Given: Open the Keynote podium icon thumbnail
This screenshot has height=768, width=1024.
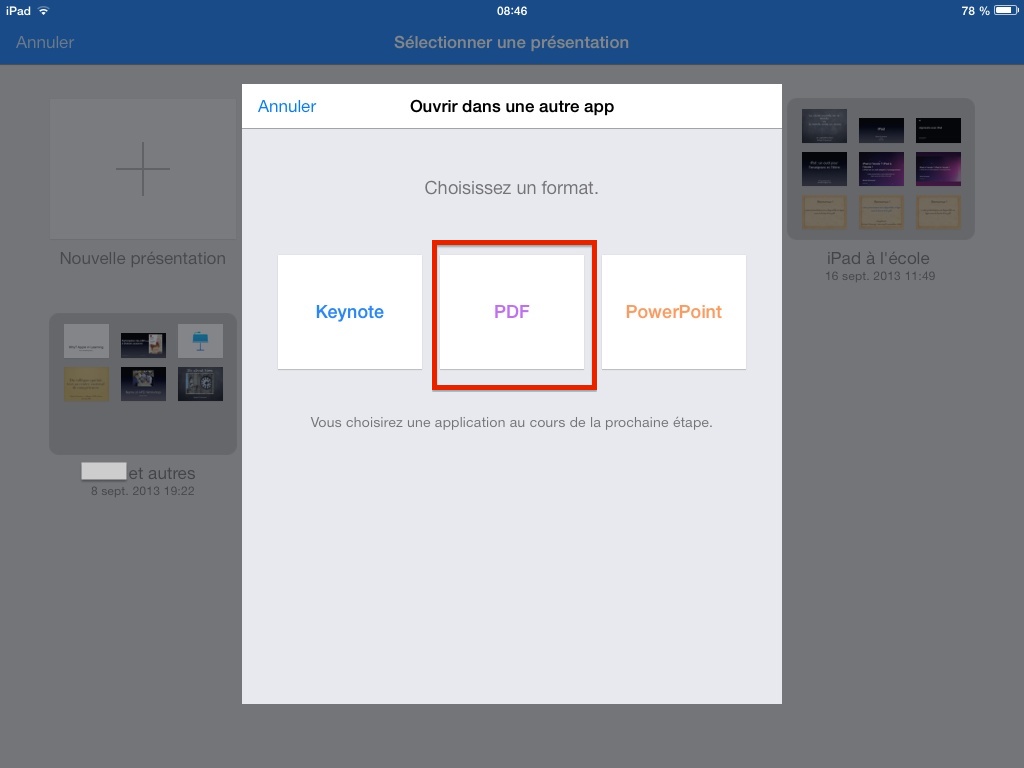Looking at the screenshot, I should [200, 342].
